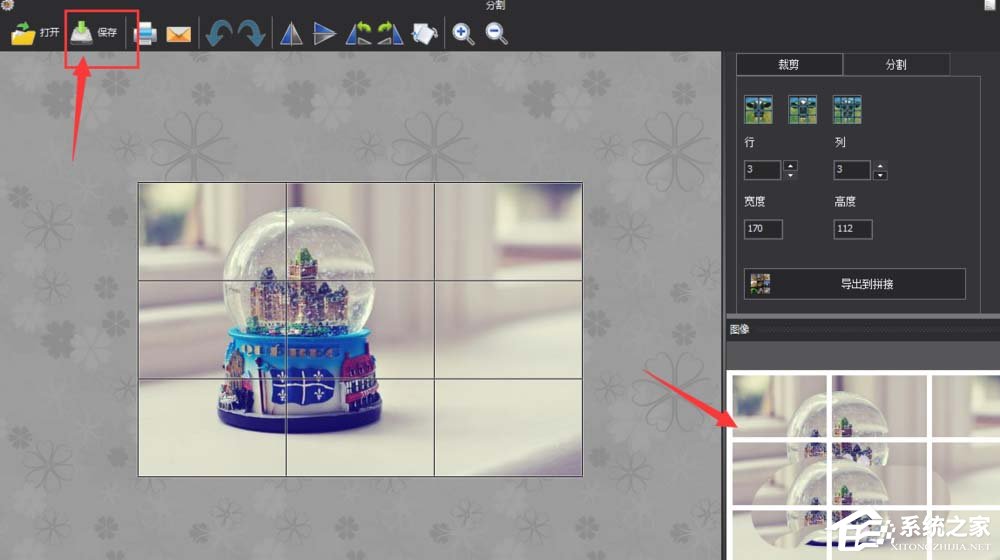1000x560 pixels.
Task: Switch to the 分割 tab
Action: click(x=896, y=64)
